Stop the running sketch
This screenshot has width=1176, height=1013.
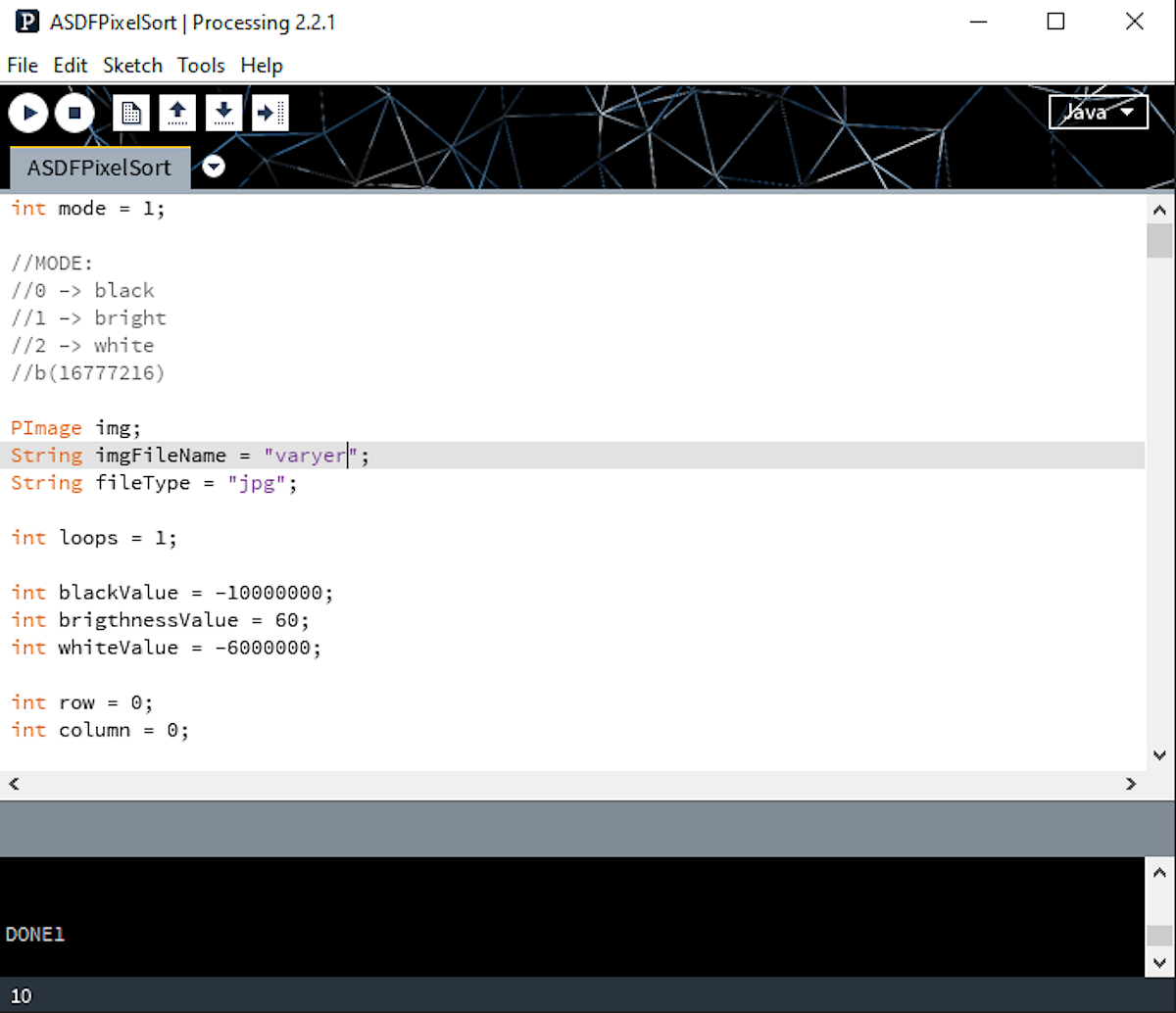point(74,113)
